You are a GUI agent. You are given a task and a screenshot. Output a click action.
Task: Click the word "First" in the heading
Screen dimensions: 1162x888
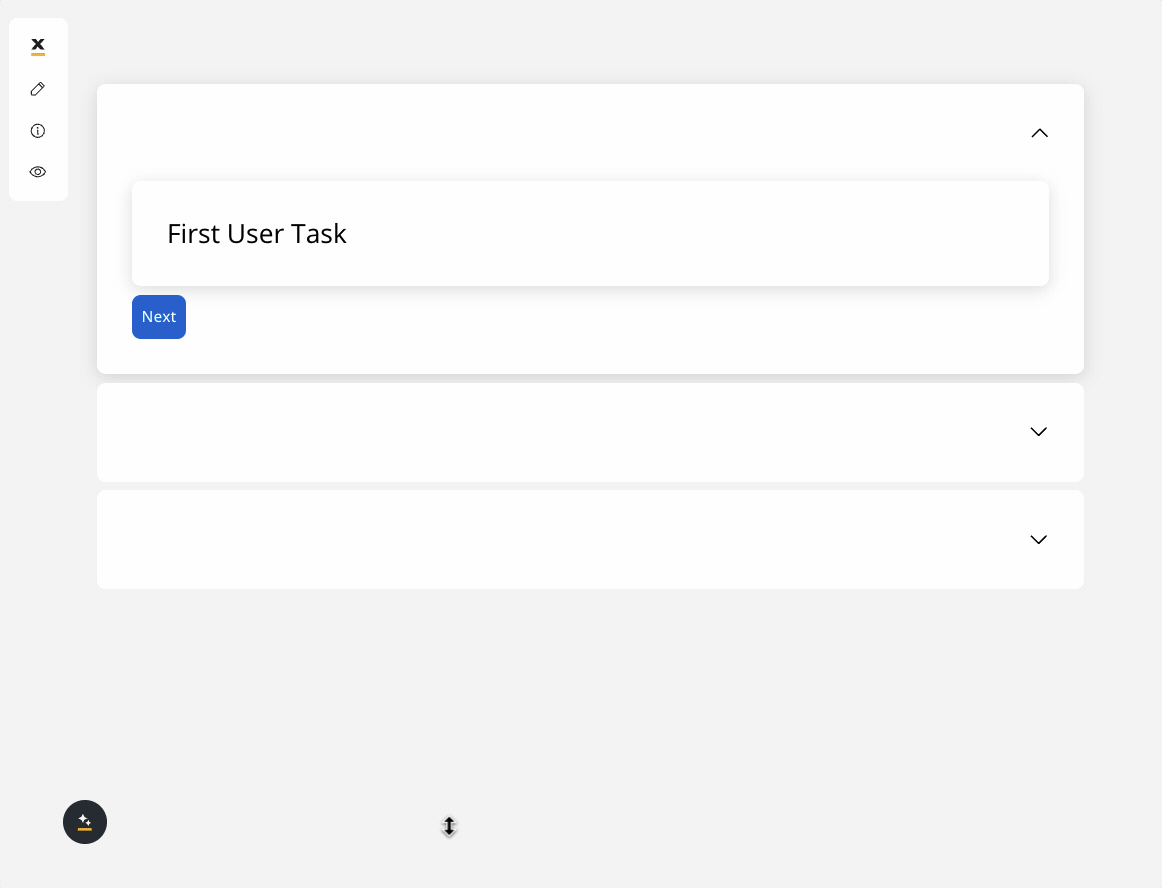[194, 233]
